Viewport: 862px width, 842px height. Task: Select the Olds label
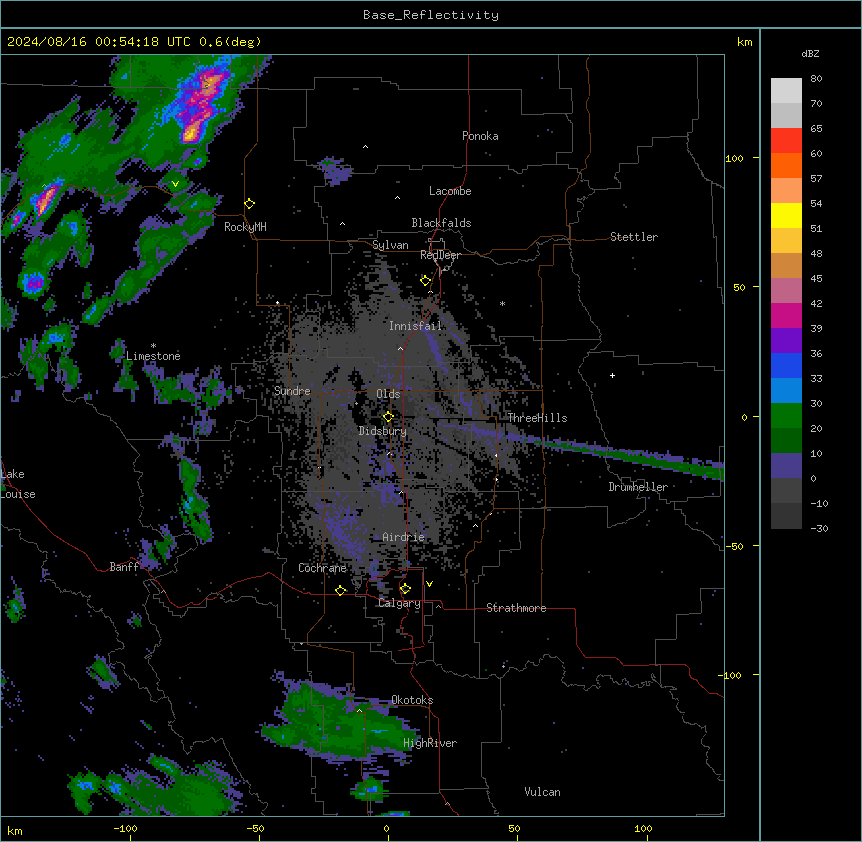coord(388,394)
